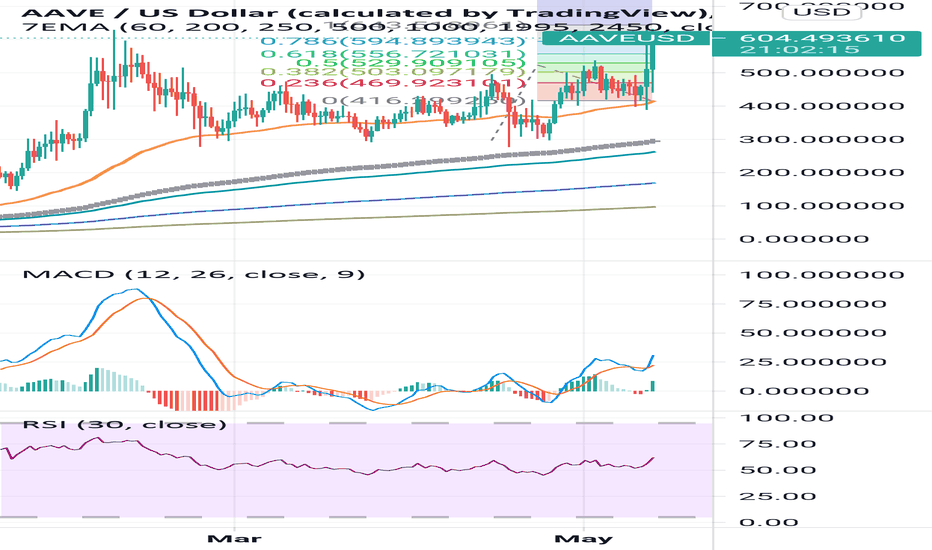Select the 0.382 Fibonacci level label
Screen dimensions: 932x550
(393, 73)
